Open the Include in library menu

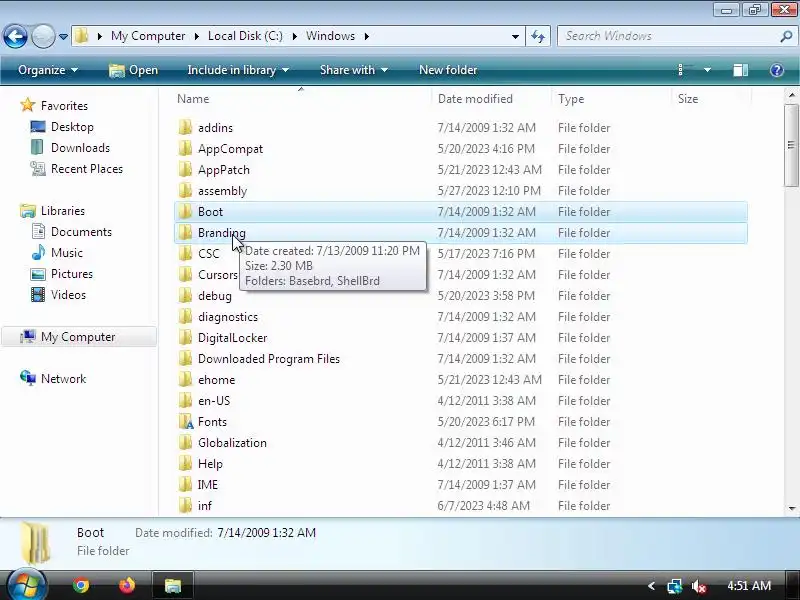238,70
